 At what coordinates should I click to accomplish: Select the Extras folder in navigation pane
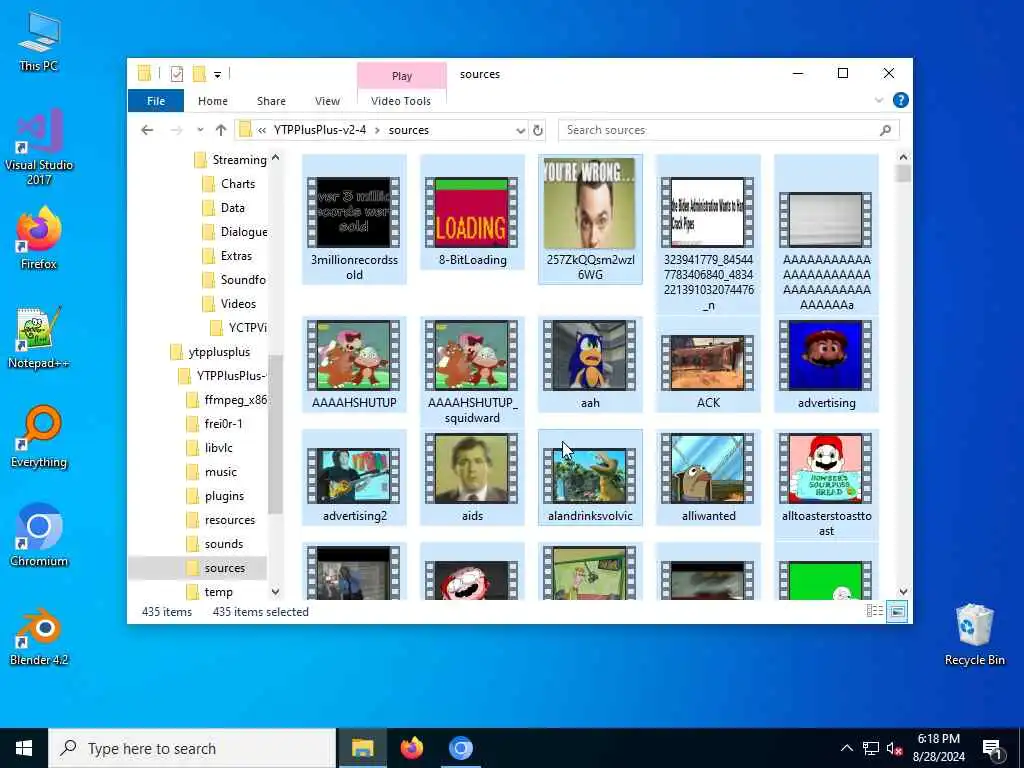point(227,255)
